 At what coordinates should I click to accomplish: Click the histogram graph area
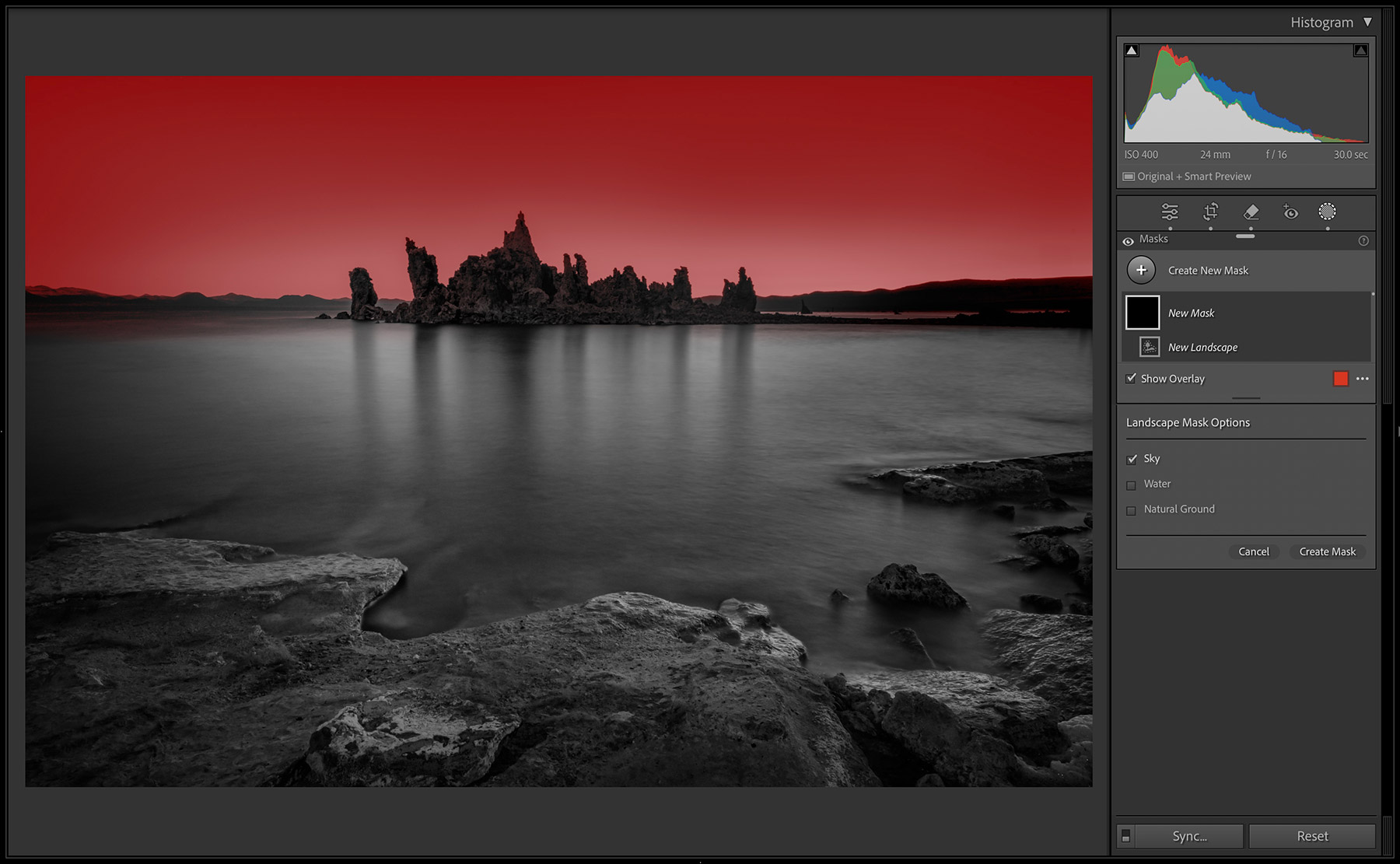point(1246,93)
